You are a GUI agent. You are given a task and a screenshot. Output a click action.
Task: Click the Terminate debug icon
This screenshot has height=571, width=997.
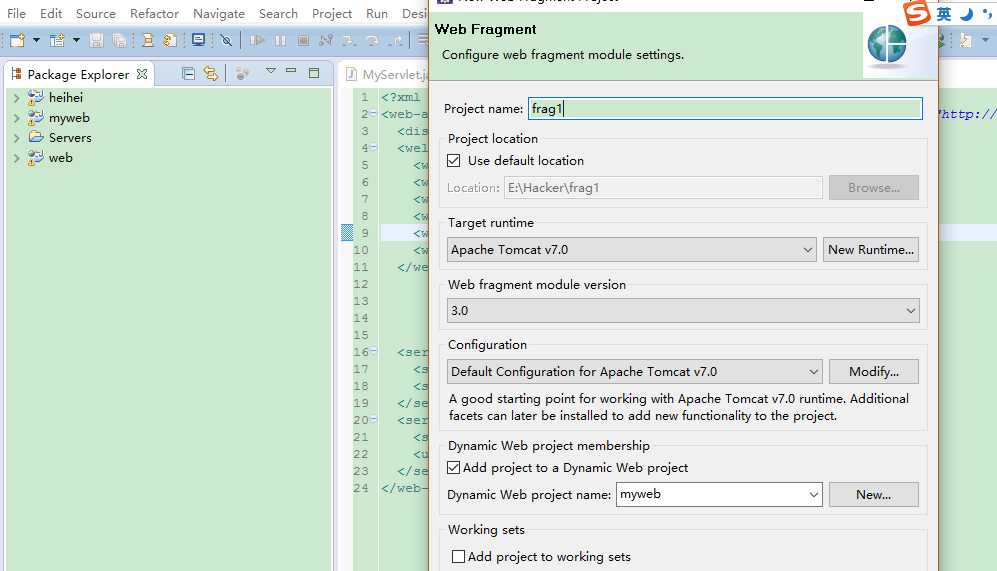click(303, 40)
